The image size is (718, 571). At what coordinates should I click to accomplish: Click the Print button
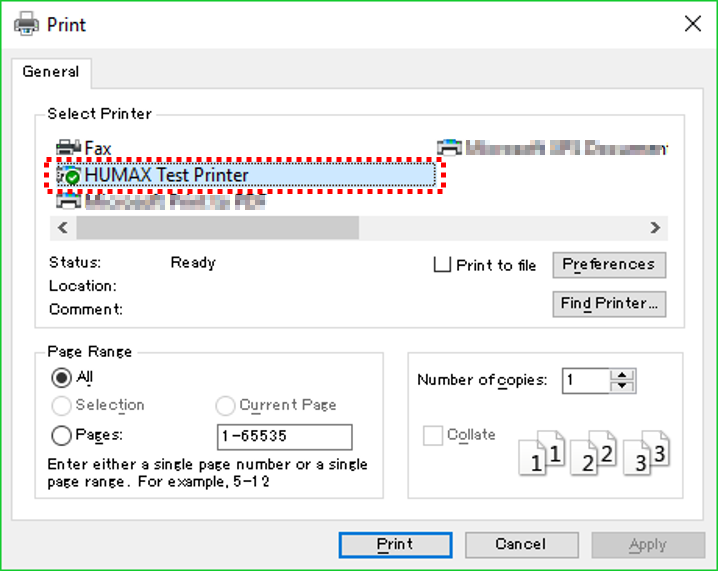pos(395,544)
